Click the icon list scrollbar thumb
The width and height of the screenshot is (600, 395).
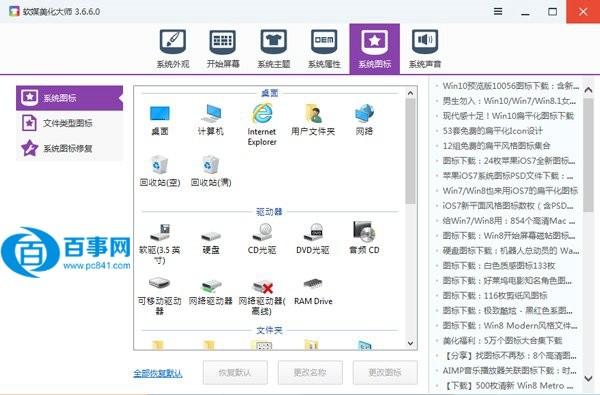point(411,151)
